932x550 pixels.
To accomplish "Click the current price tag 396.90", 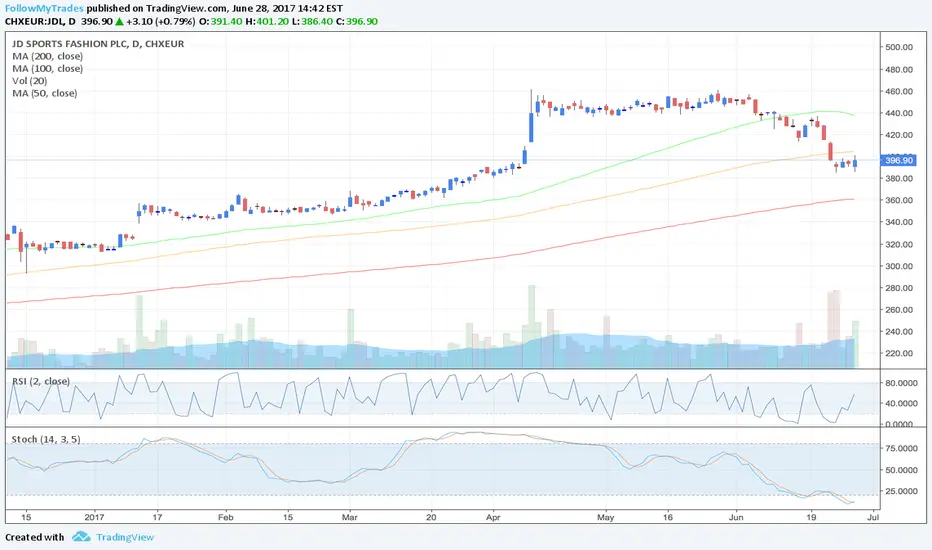I will (899, 161).
